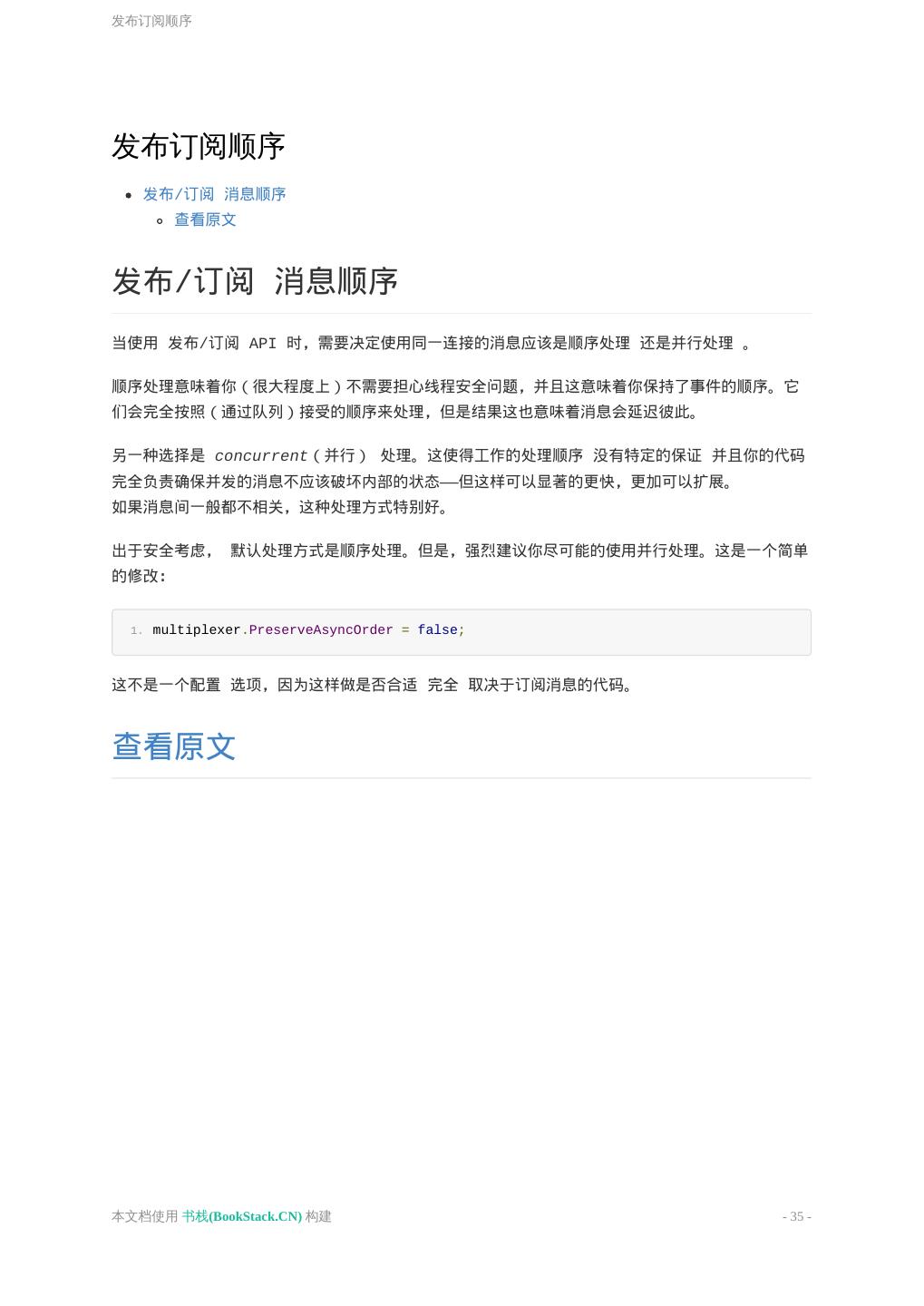Click the italic word concurrent
This screenshot has width=924, height=1306.
click(261, 456)
